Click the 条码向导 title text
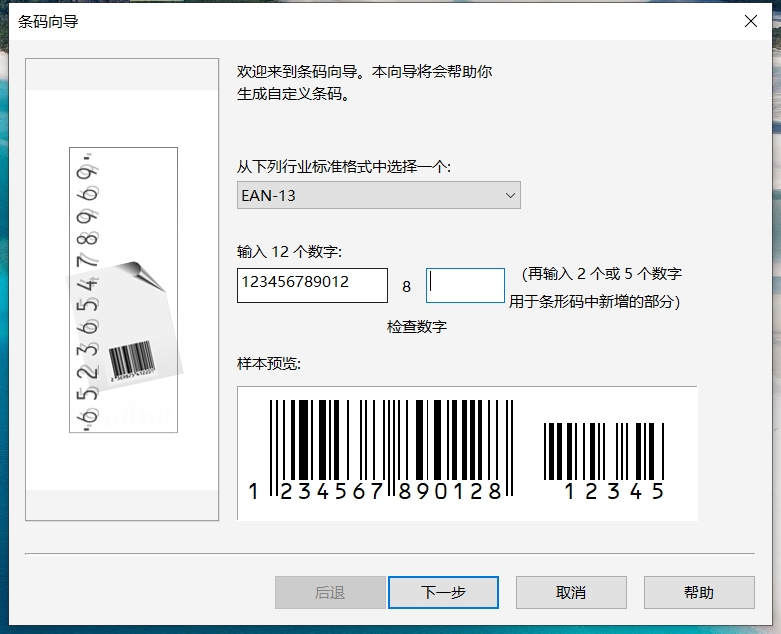Screen dimensions: 781x634 click(48, 21)
